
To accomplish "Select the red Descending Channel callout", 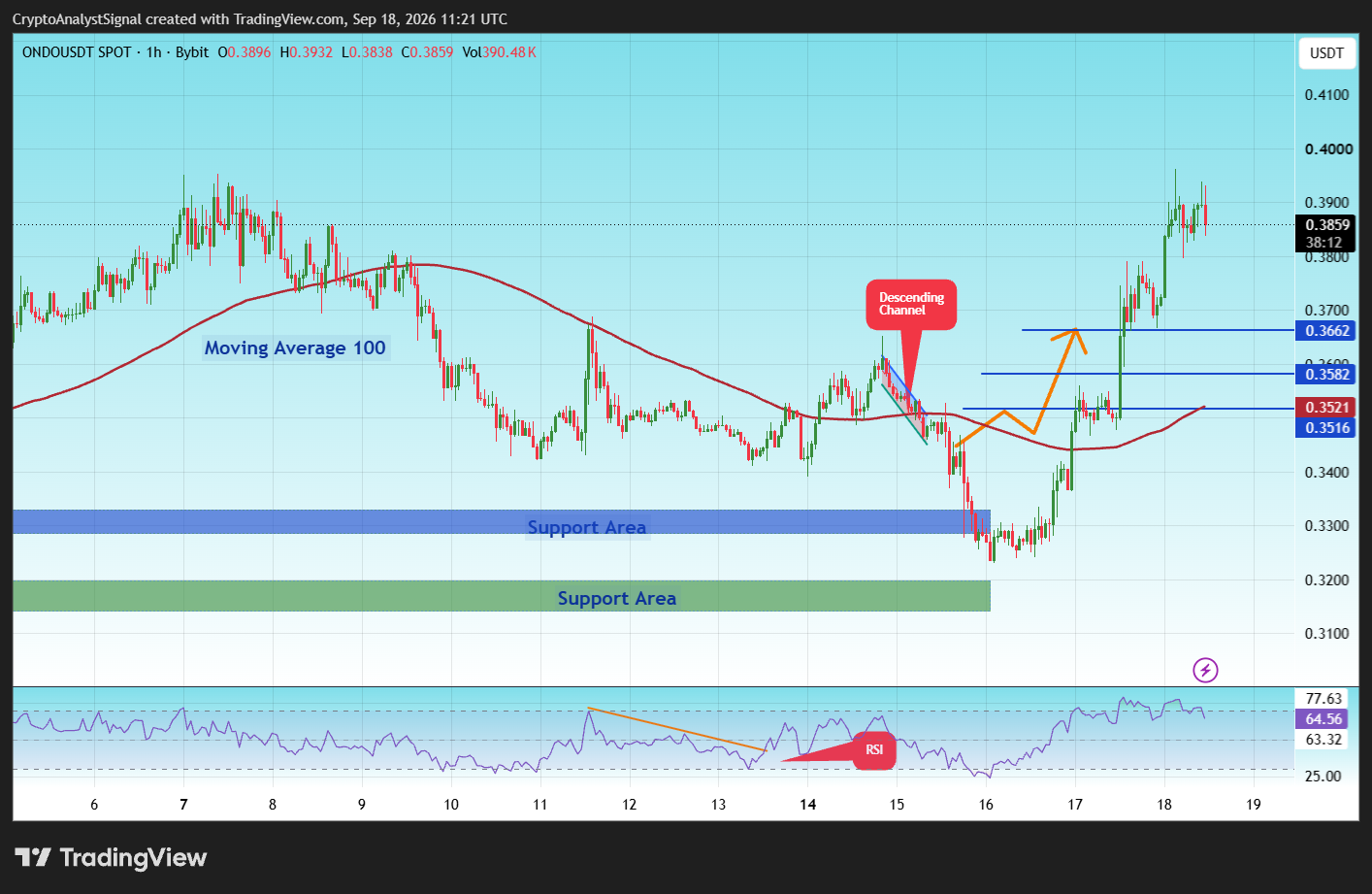I will click(x=911, y=305).
